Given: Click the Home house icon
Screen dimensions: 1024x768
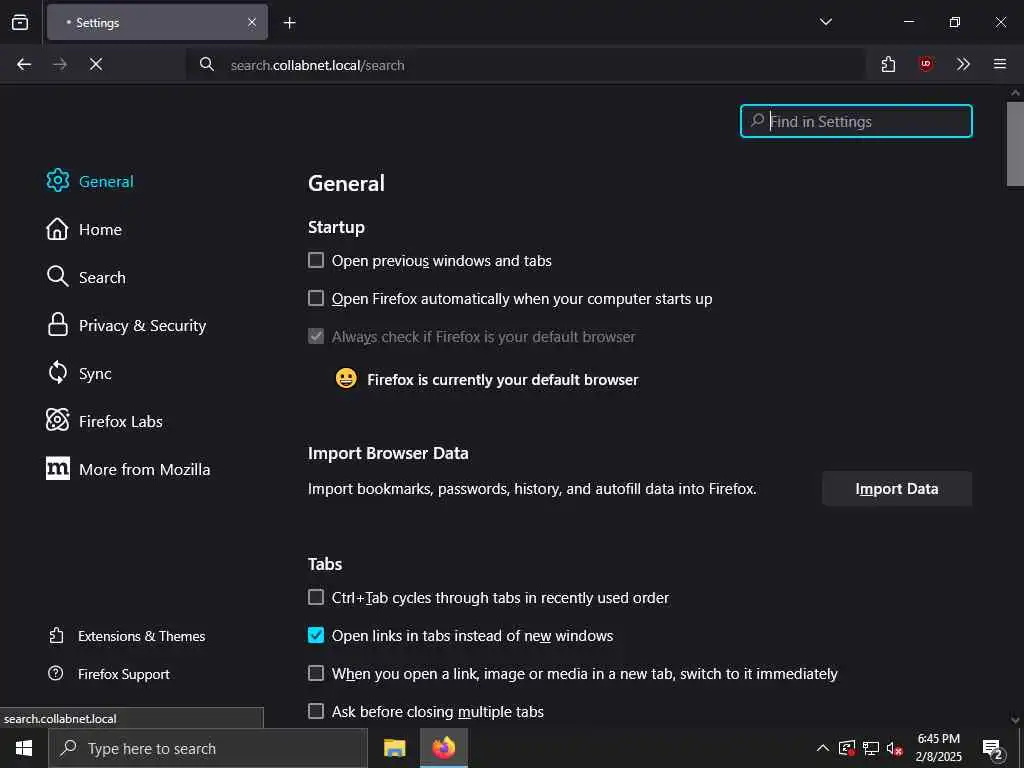Looking at the screenshot, I should coord(57,229).
